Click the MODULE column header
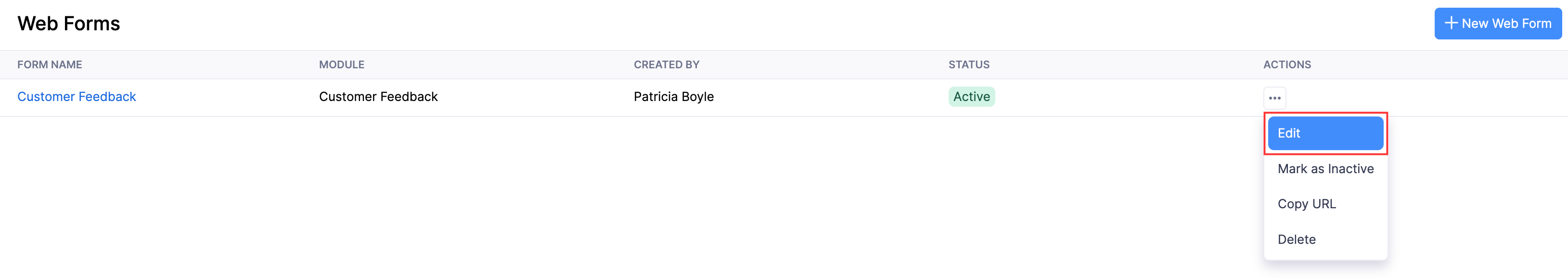1568x278 pixels. pos(342,64)
